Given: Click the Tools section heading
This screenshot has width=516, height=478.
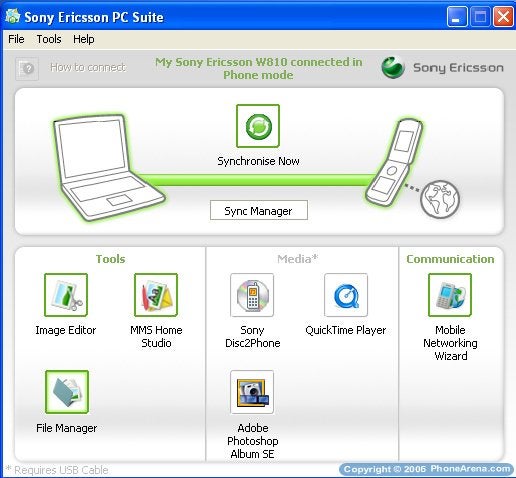Looking at the screenshot, I should (x=110, y=259).
